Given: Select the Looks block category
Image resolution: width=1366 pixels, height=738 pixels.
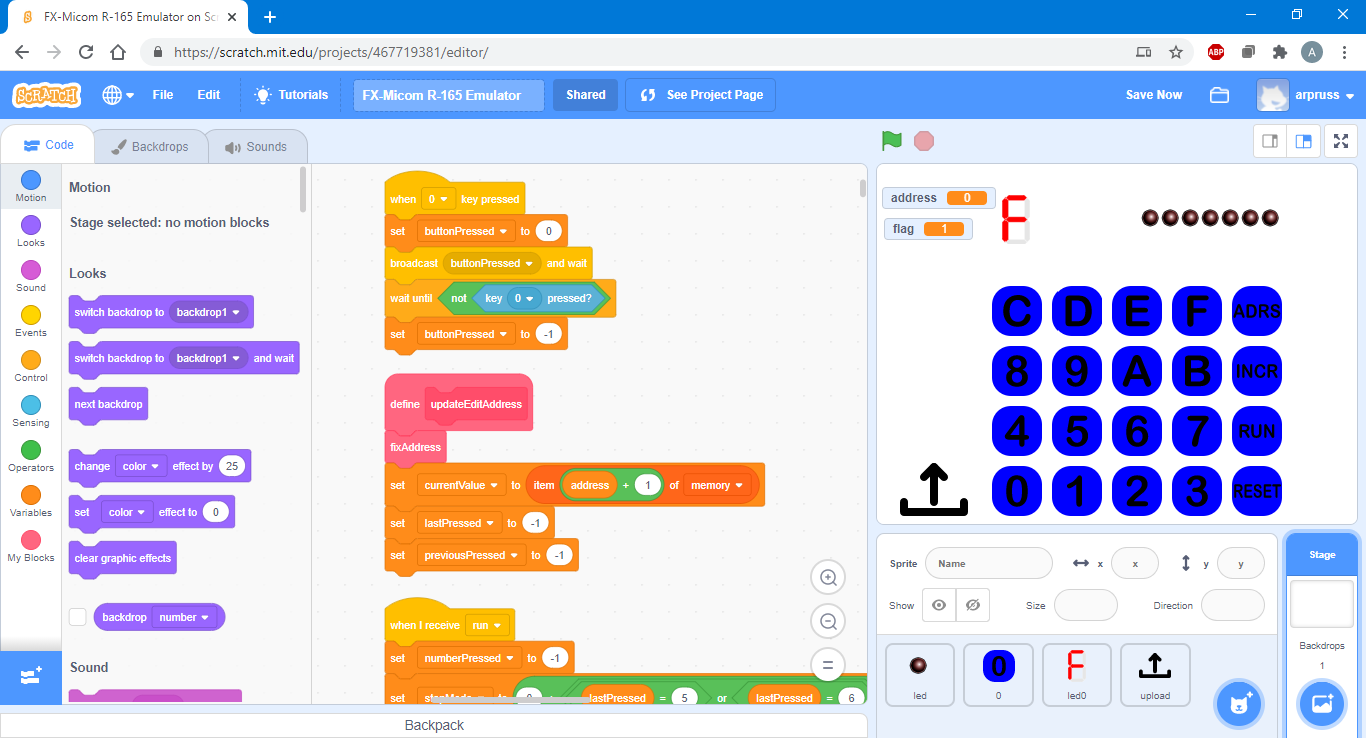Looking at the screenshot, I should tap(31, 231).
